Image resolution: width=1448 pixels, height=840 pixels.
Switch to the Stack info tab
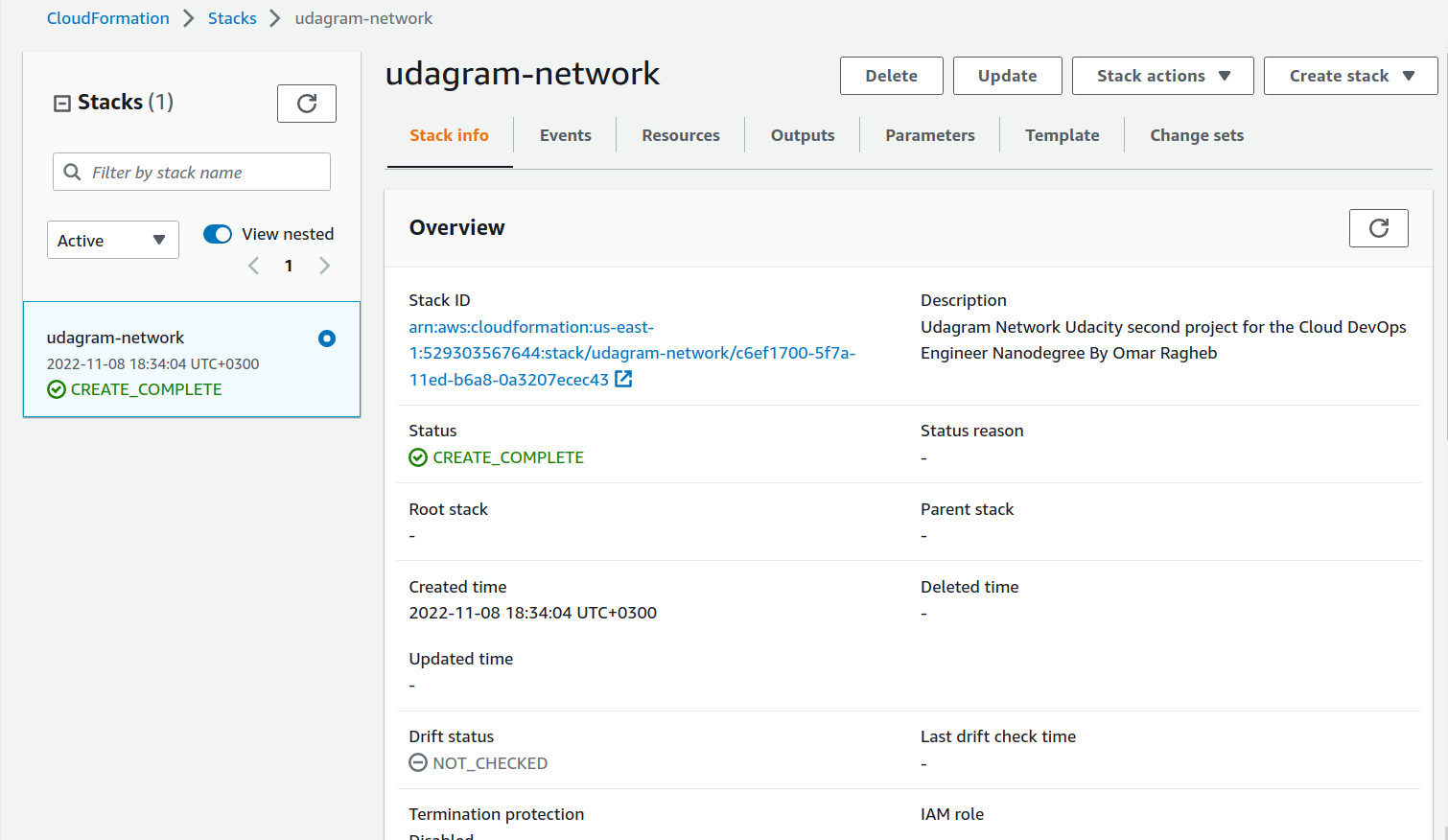click(449, 135)
